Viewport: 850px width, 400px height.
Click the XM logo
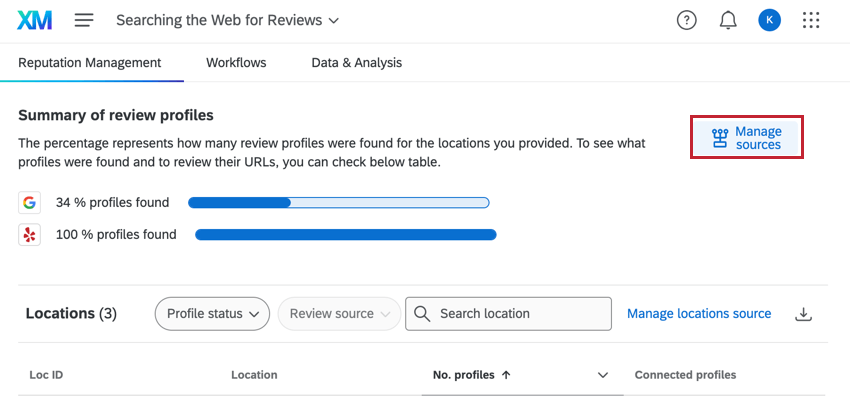[x=35, y=21]
